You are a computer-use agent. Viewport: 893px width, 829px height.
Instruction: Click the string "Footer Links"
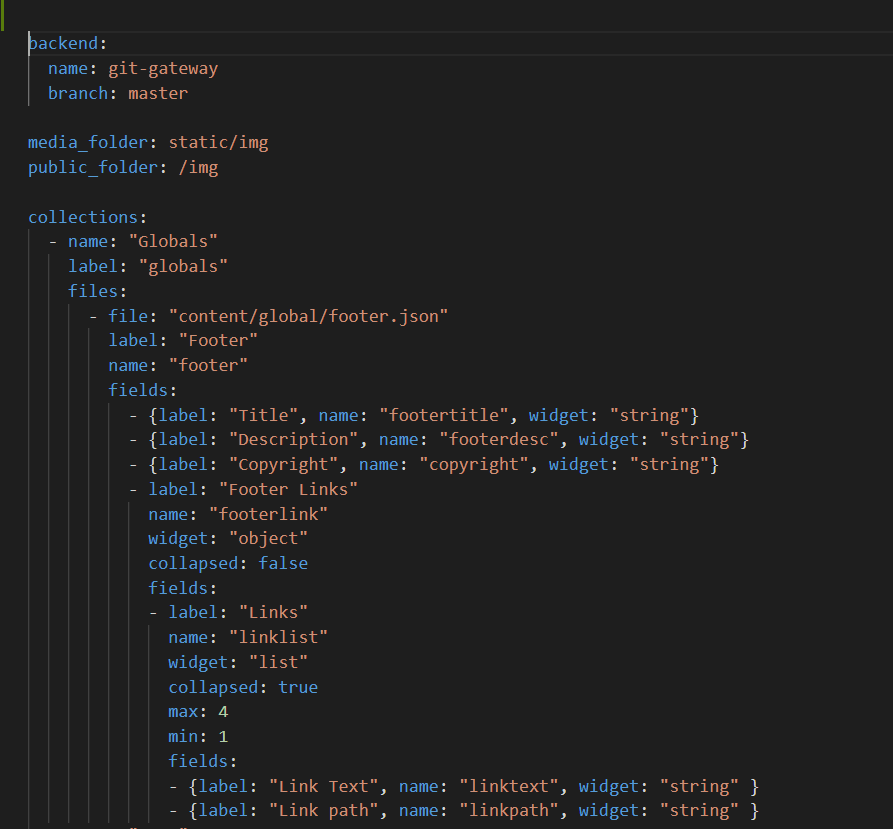[x=288, y=489]
